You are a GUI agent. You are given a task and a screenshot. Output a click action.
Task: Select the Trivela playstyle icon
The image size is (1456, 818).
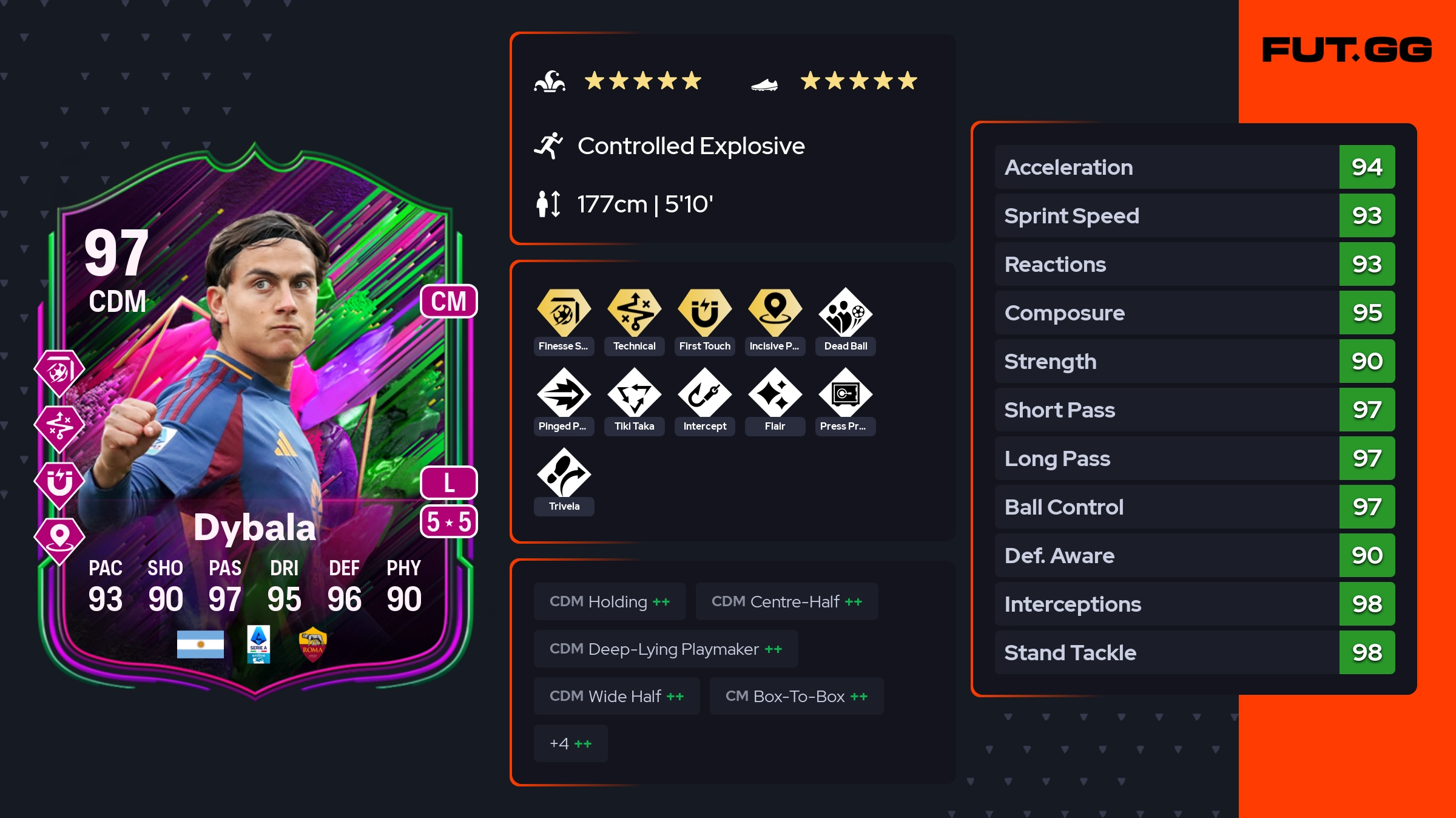coord(564,473)
